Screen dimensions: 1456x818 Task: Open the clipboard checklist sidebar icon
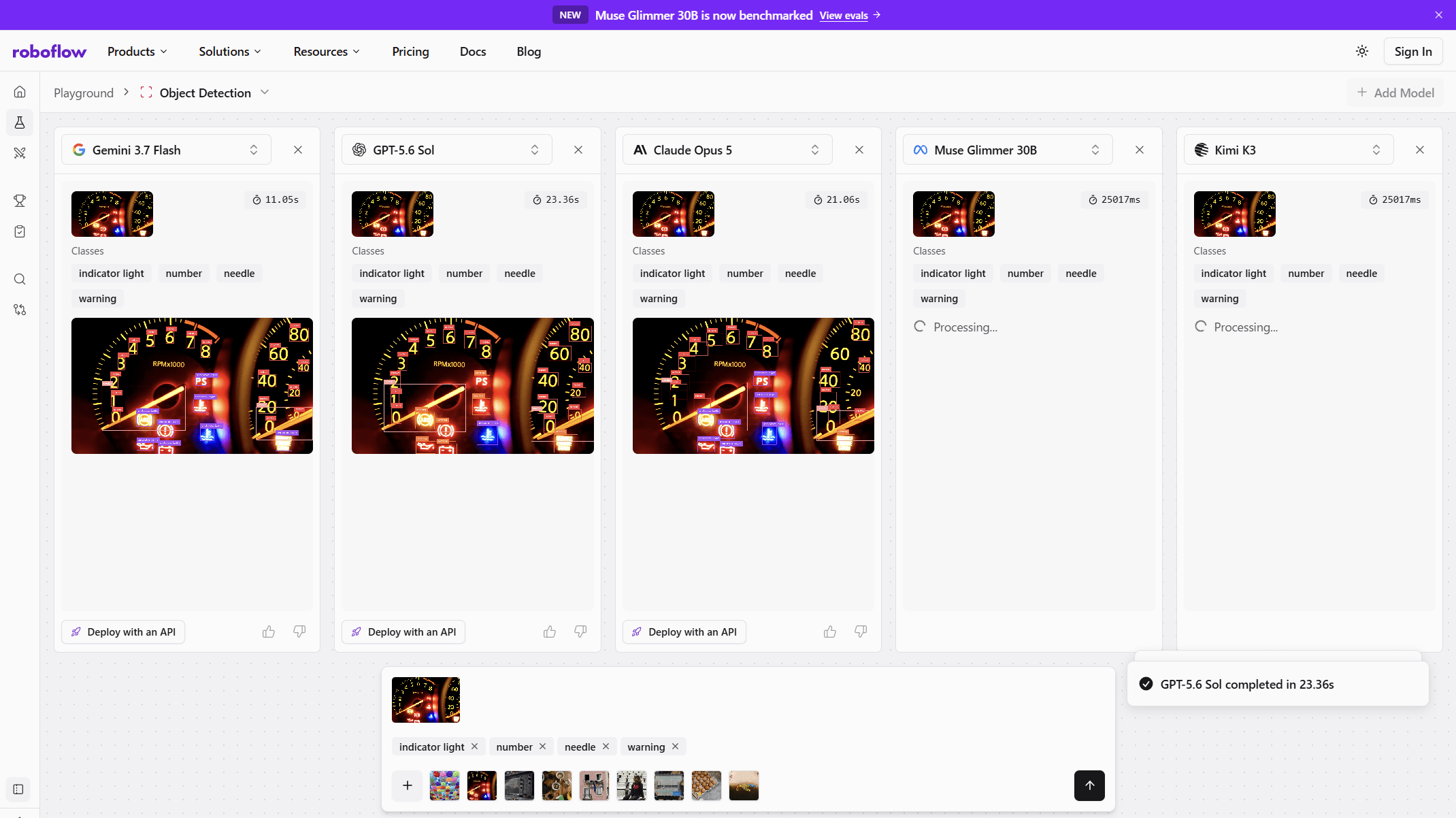[x=20, y=231]
